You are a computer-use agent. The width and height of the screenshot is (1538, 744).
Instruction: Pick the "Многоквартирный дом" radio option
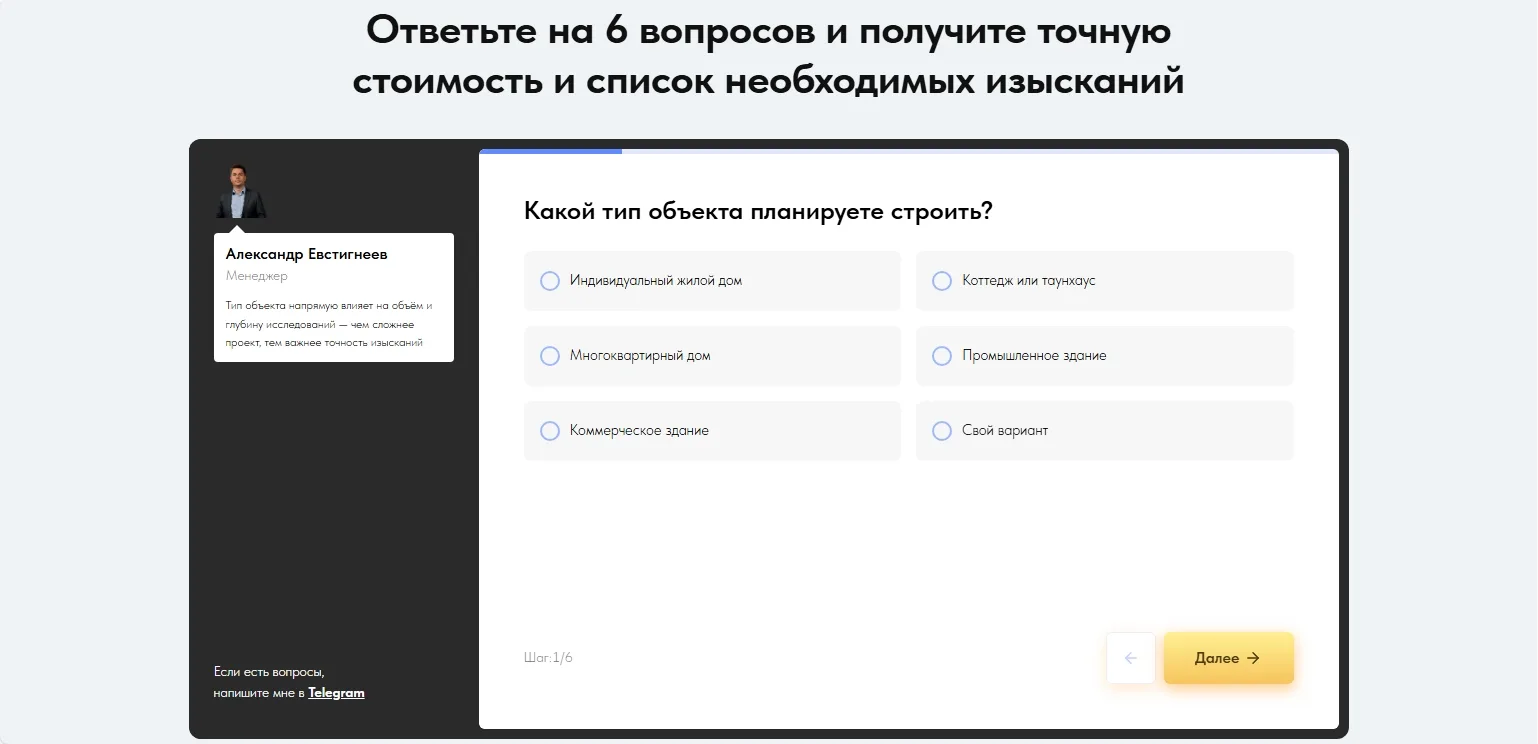pos(712,356)
